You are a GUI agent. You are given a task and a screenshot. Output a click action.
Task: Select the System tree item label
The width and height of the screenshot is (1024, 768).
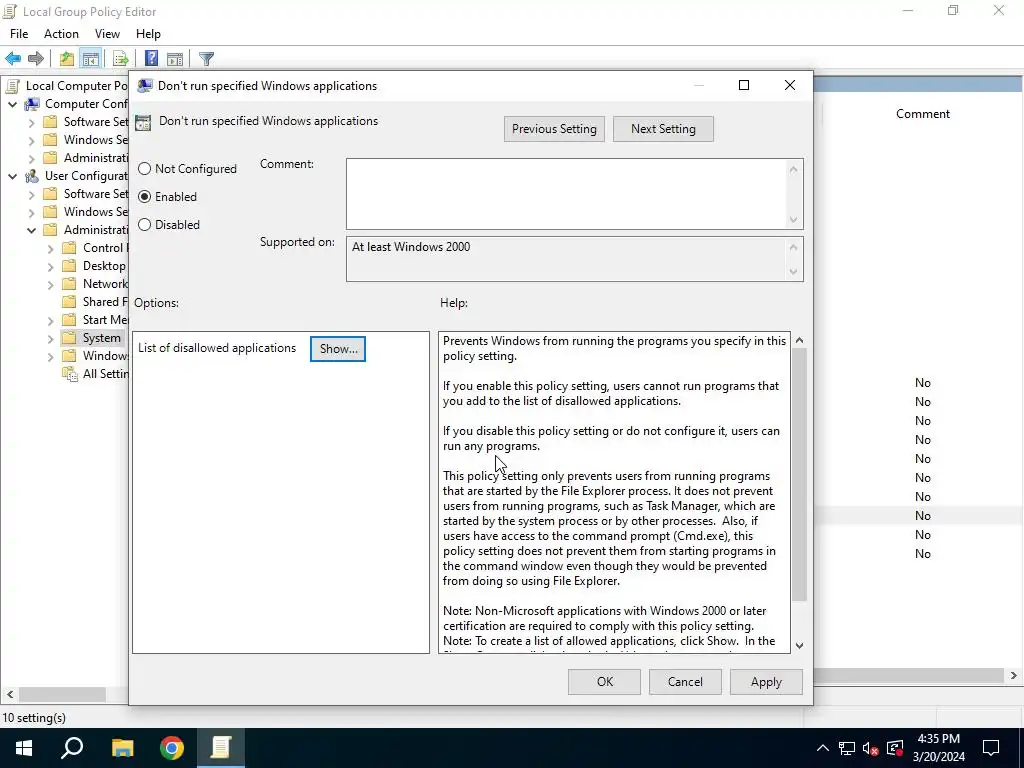101,338
